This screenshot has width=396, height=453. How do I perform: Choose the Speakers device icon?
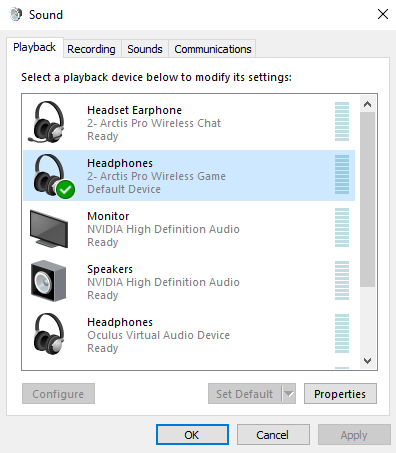pyautogui.click(x=48, y=281)
